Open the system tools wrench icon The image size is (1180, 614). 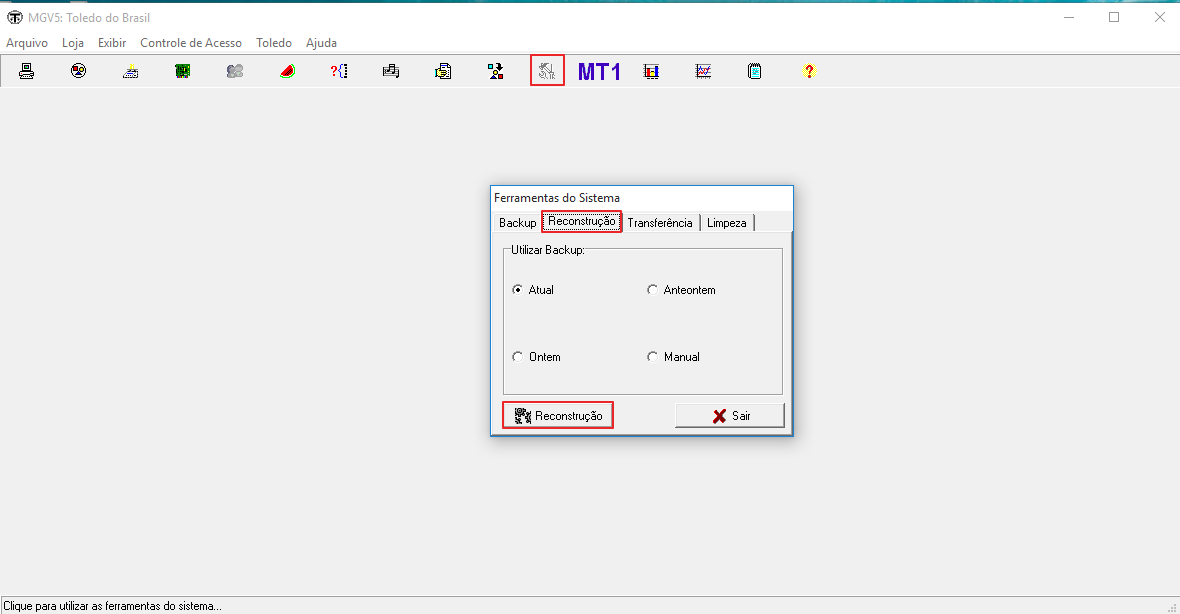tap(547, 71)
